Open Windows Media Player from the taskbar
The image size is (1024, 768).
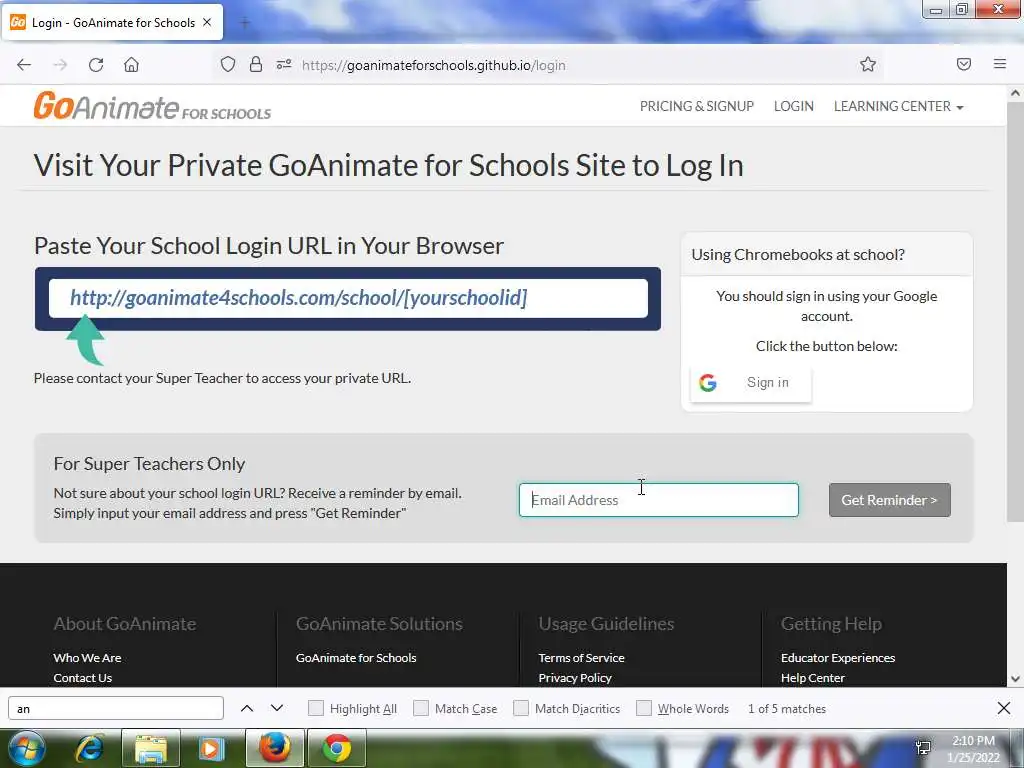211,749
